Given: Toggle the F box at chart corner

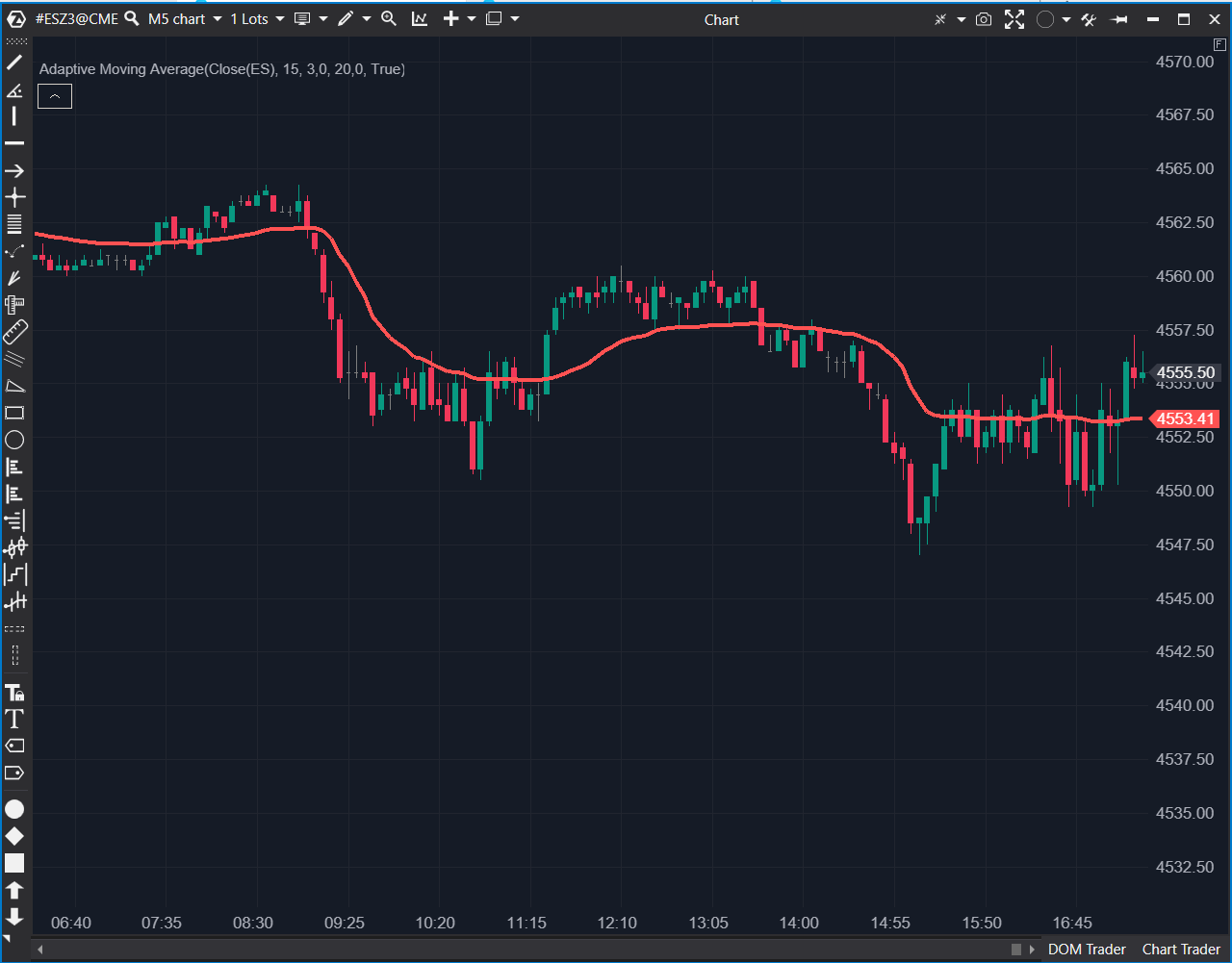Looking at the screenshot, I should coord(1219,46).
